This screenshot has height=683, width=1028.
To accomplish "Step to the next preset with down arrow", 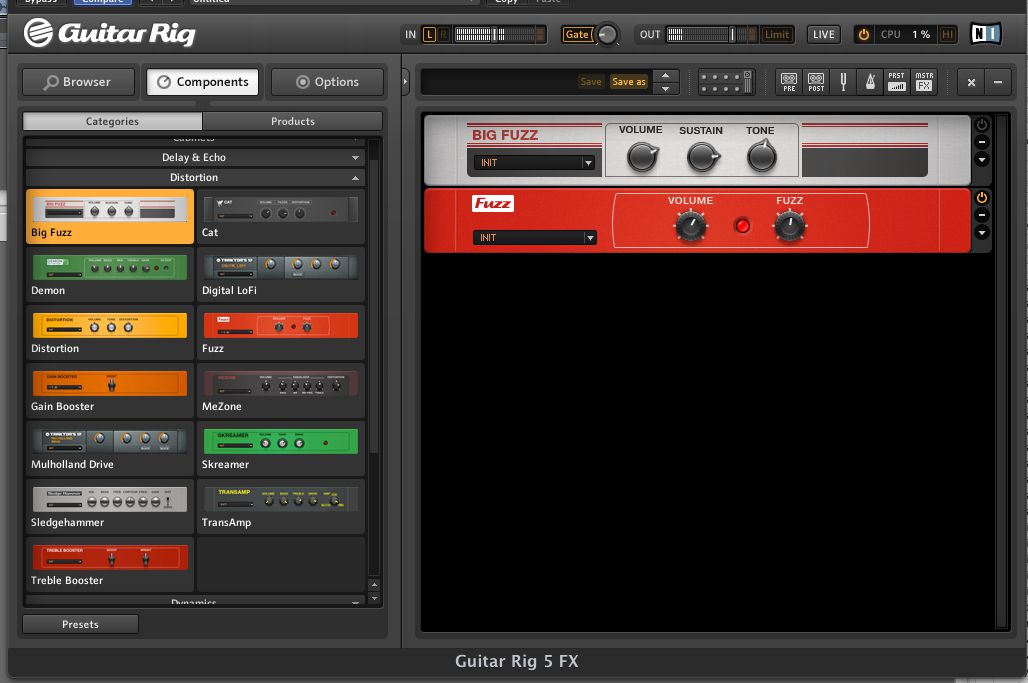I will (665, 88).
